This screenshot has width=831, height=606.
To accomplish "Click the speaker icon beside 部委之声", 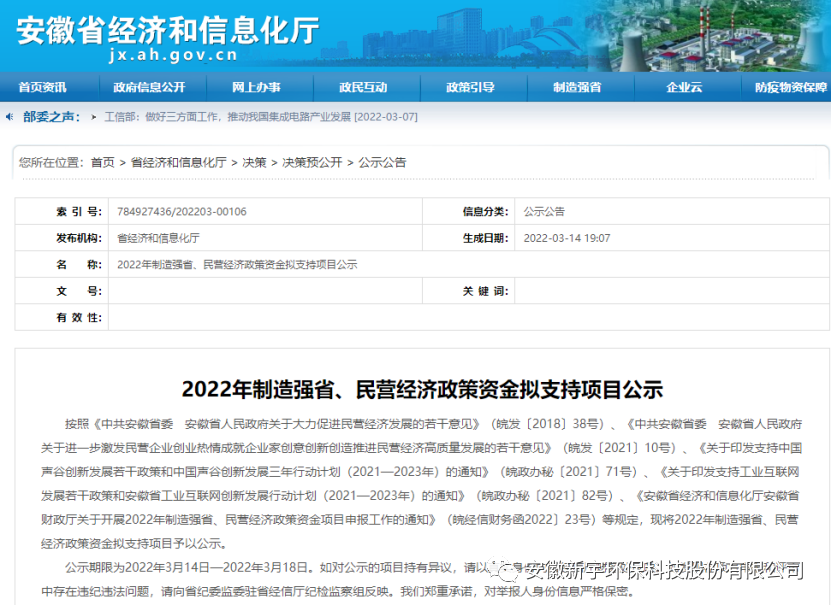I will coord(11,117).
